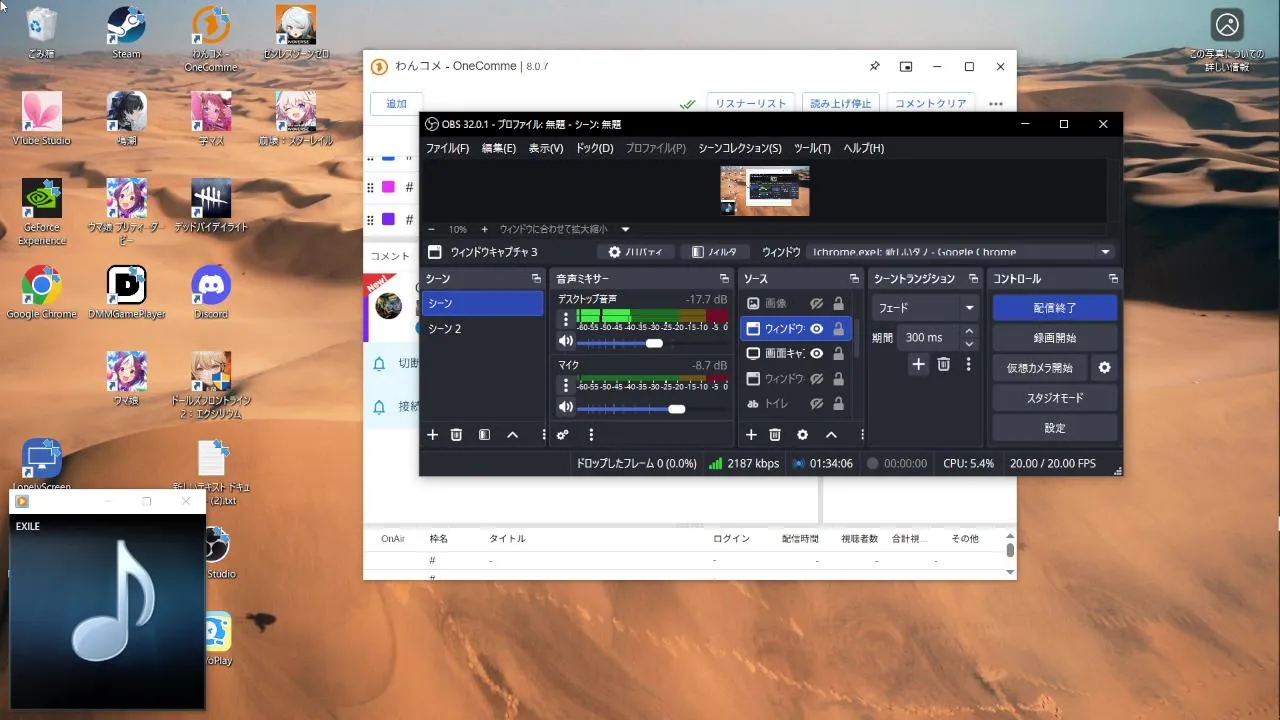Open 表示(V) menu in OBS
This screenshot has height=720, width=1280.
click(x=546, y=148)
